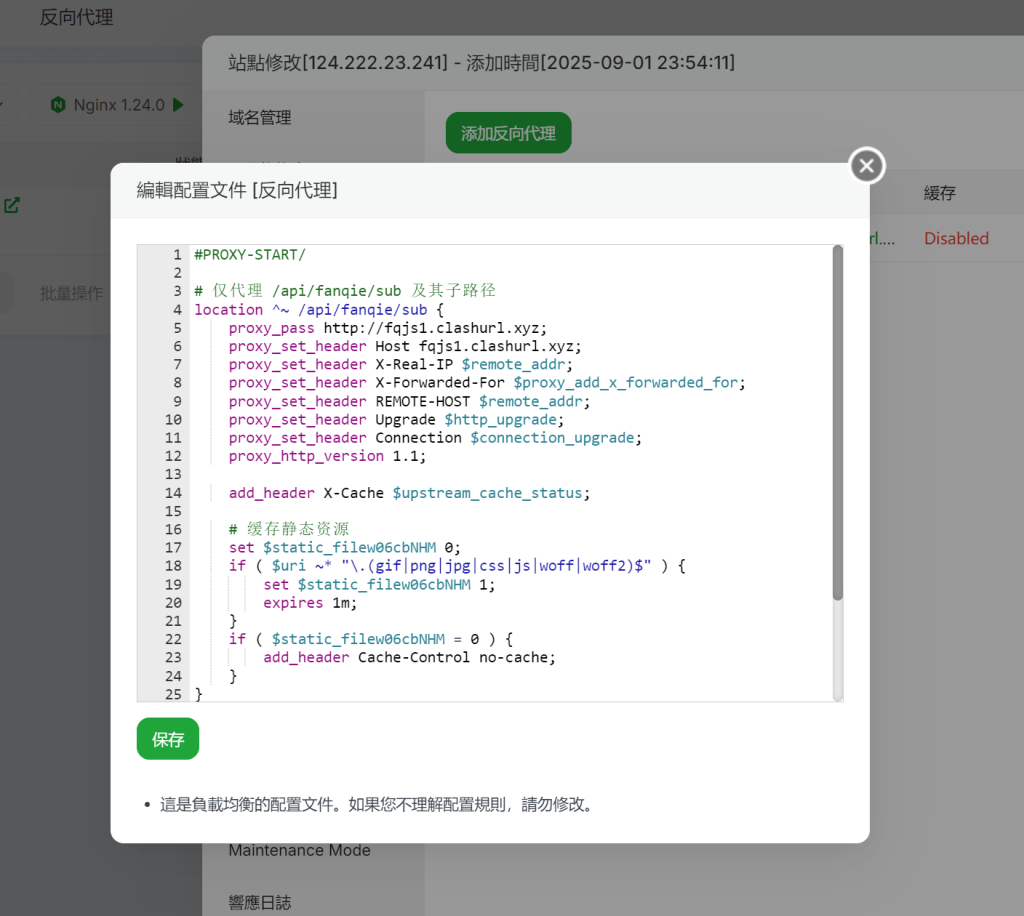Click the Nginx 1.24.0 green play icon

(178, 104)
